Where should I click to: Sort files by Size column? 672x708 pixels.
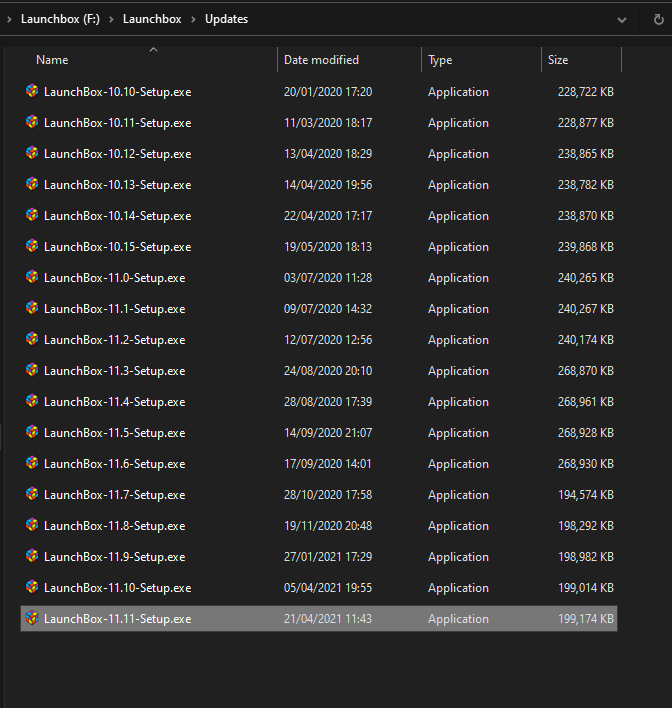click(558, 60)
